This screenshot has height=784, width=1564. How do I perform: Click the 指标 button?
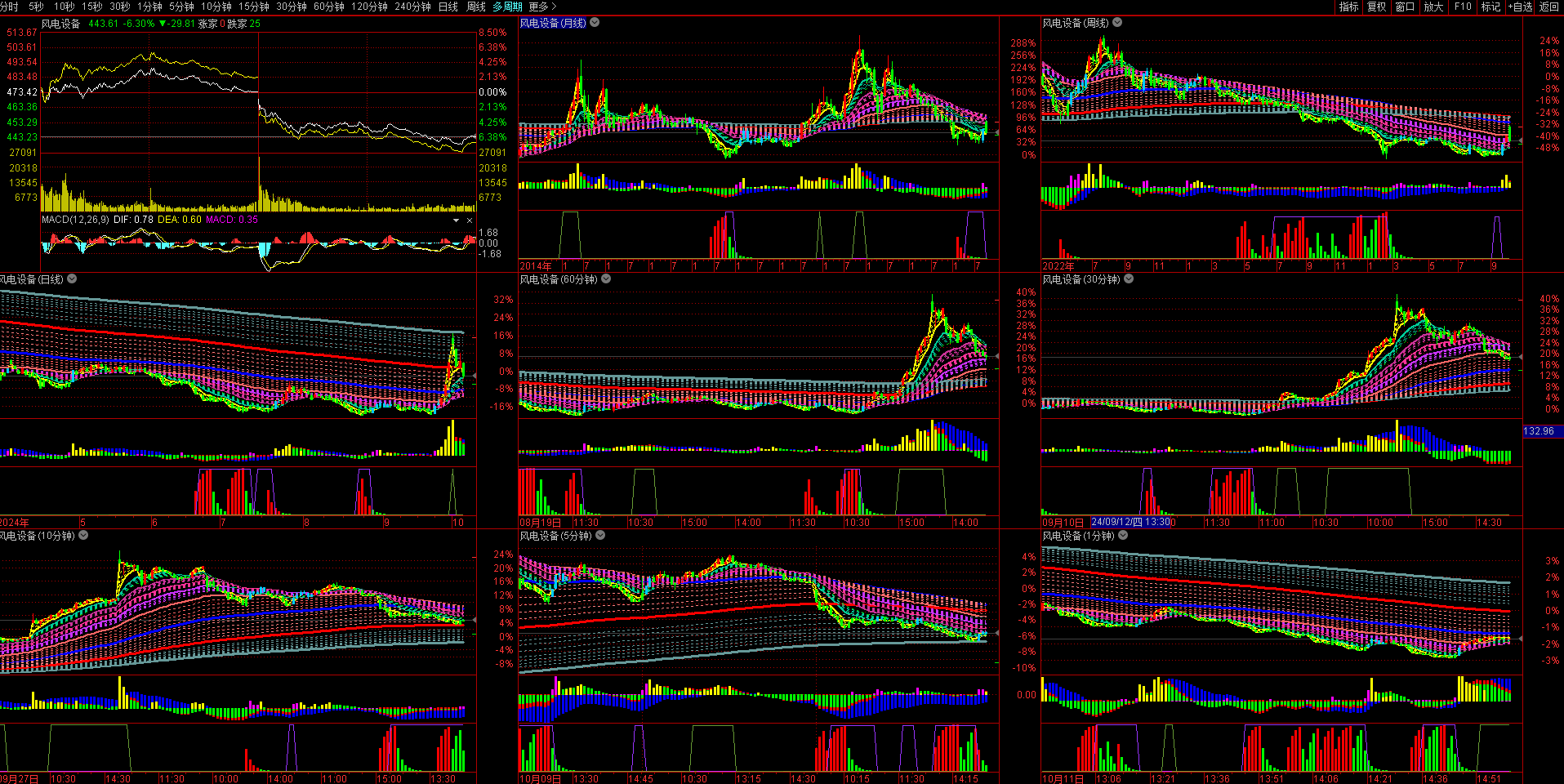(1348, 7)
